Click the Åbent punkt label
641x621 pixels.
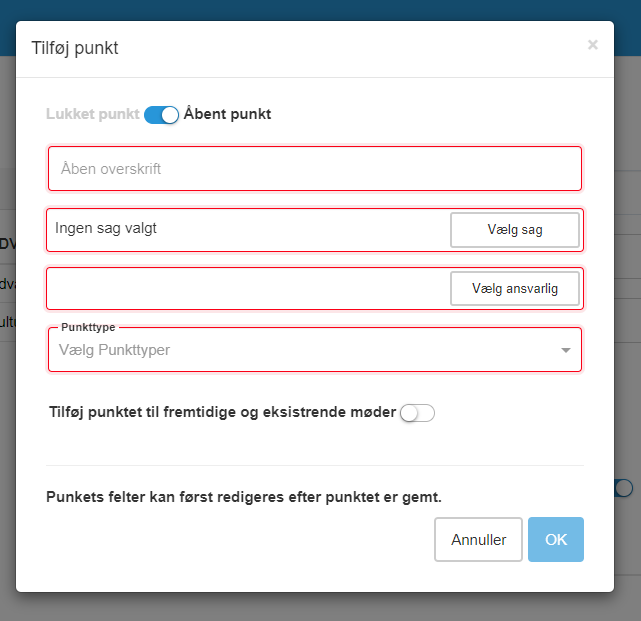click(x=227, y=114)
